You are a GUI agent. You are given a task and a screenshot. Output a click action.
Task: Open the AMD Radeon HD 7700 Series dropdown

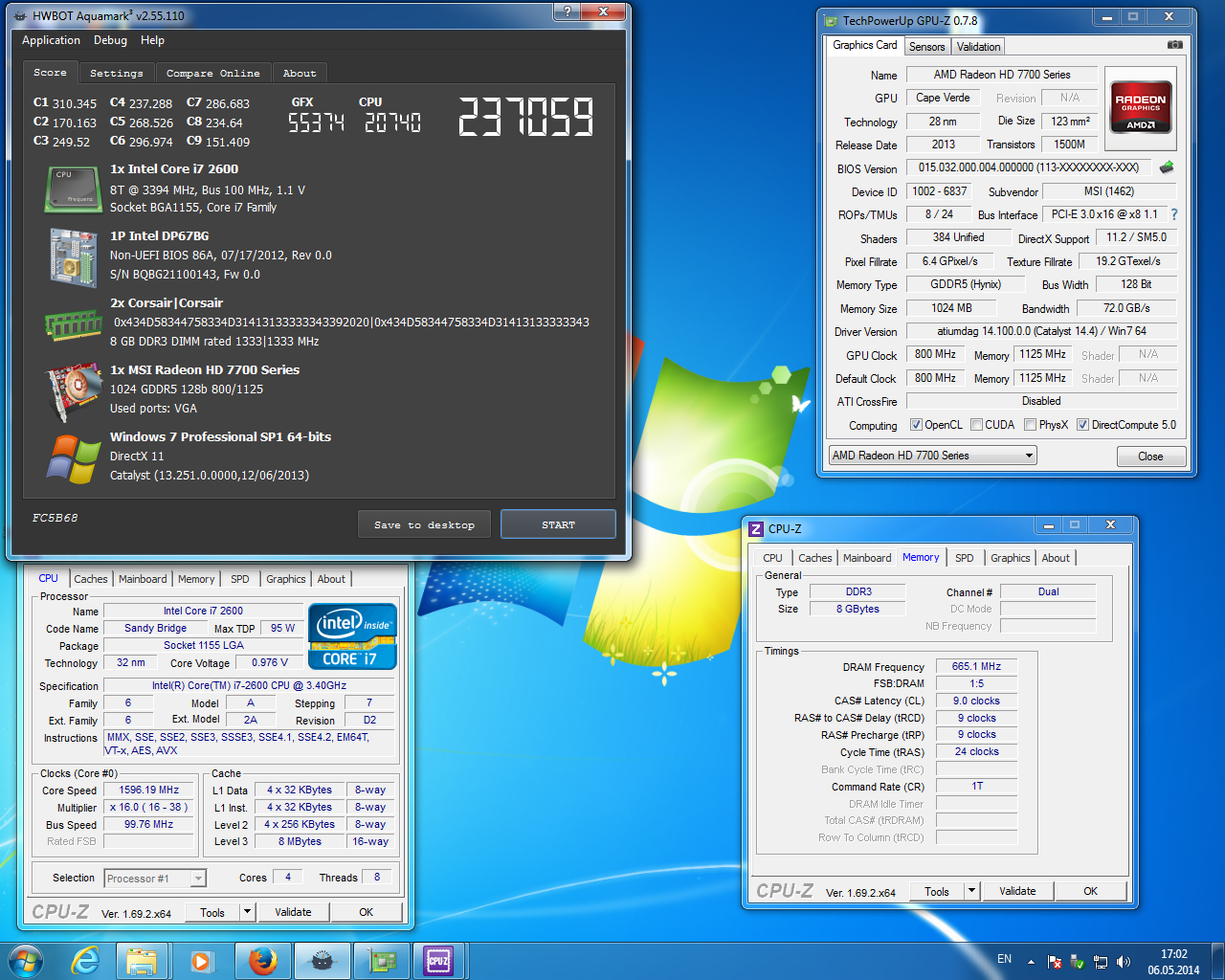[933, 456]
